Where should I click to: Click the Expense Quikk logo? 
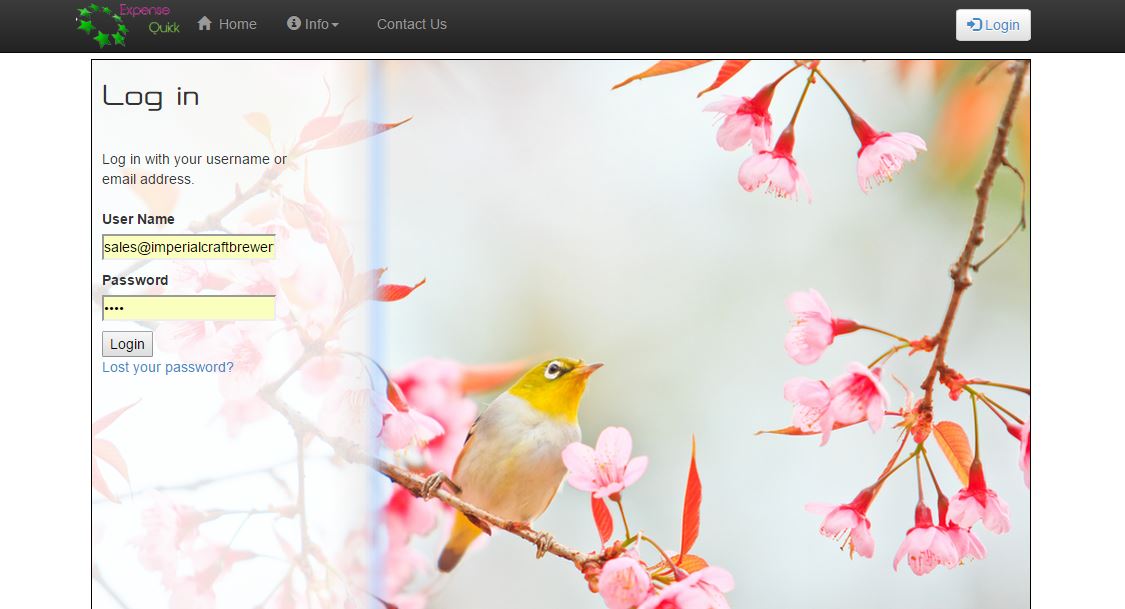(127, 24)
